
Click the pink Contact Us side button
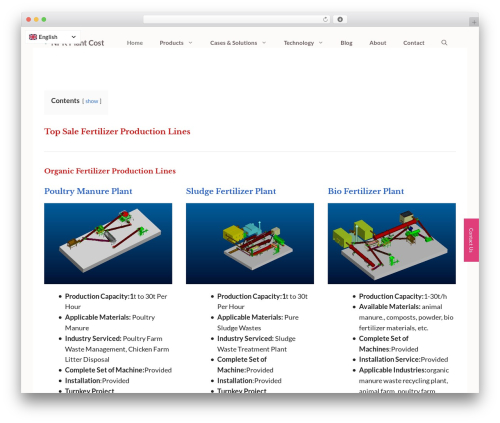click(x=471, y=240)
